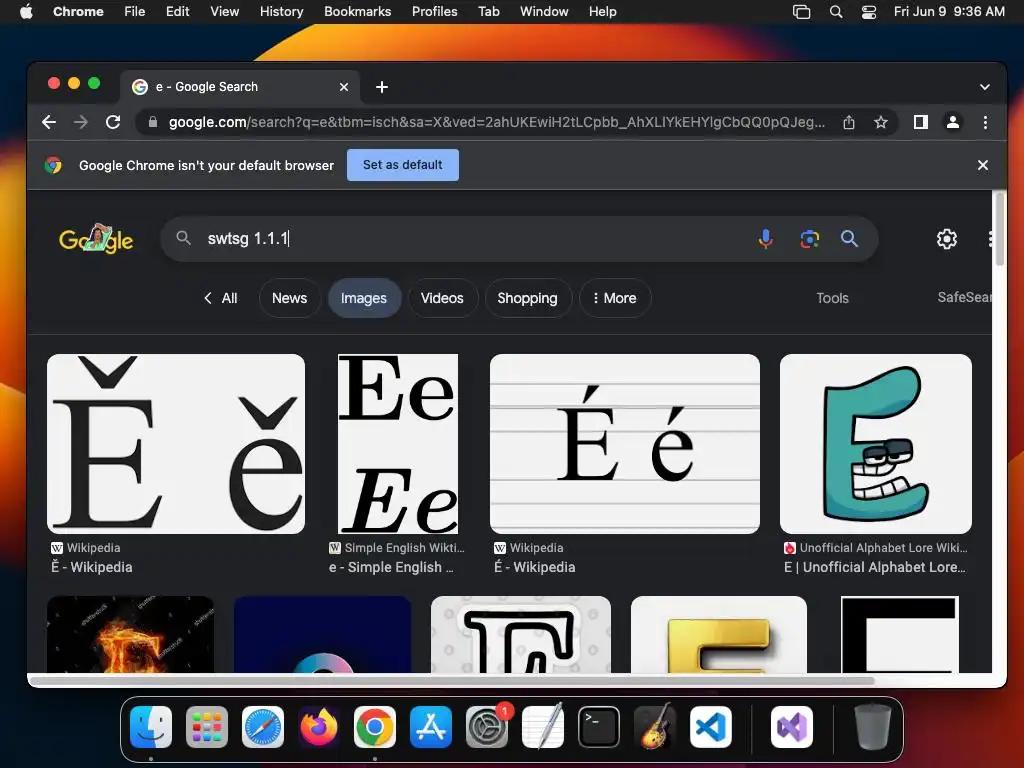Submit search with blue magnifier button
Screen dimensions: 1024x768
coord(849,238)
